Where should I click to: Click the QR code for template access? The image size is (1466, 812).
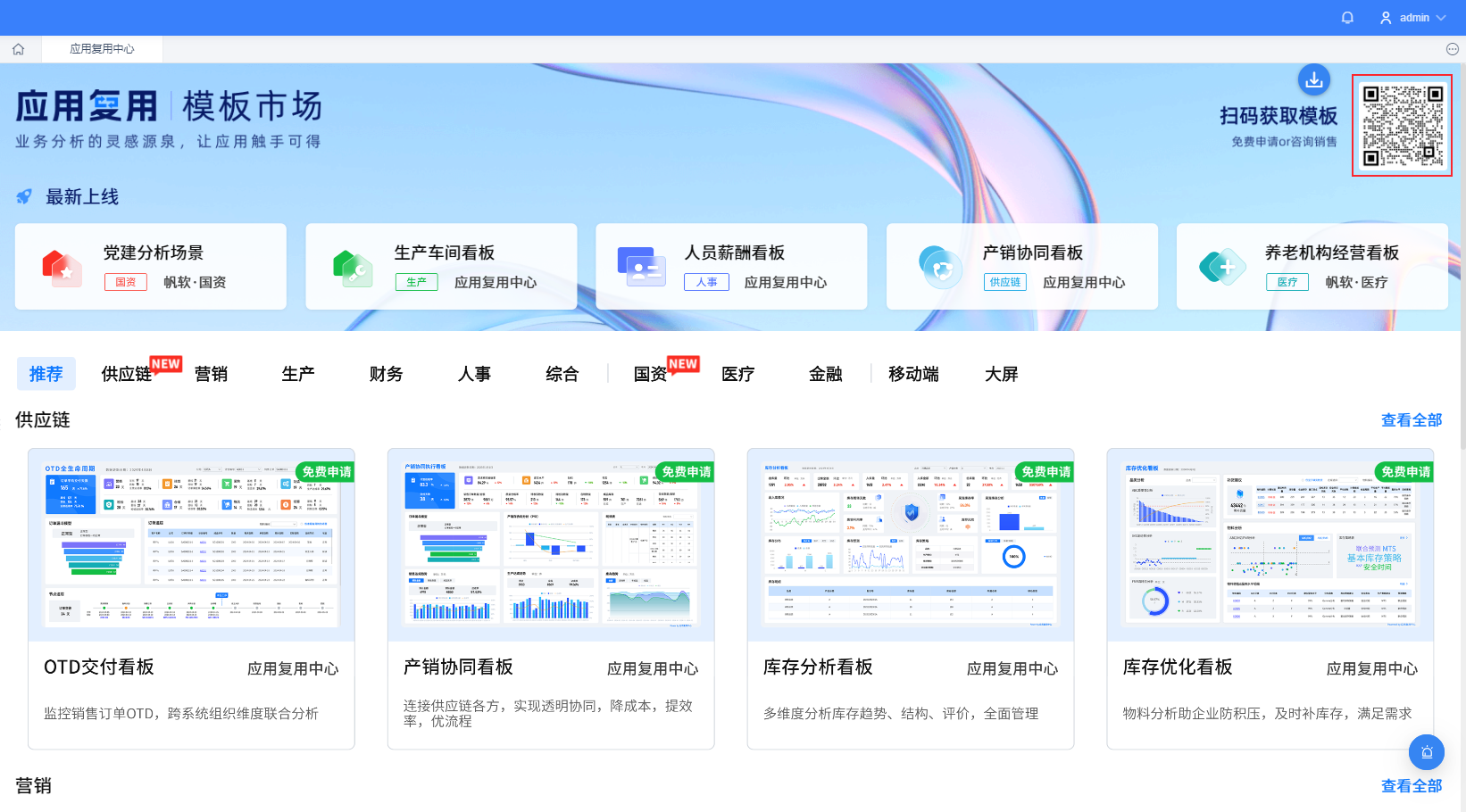coord(1402,125)
